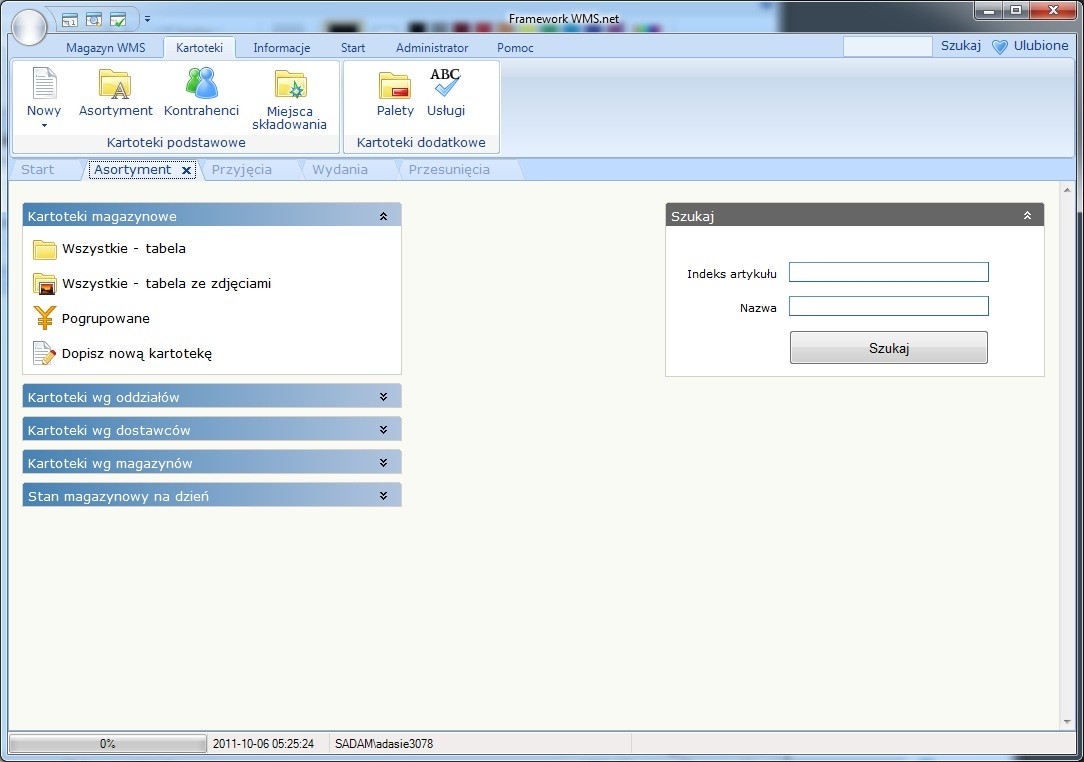The height and width of the screenshot is (762, 1084).
Task: Click the Indeks artykułu input field
Action: [x=888, y=272]
